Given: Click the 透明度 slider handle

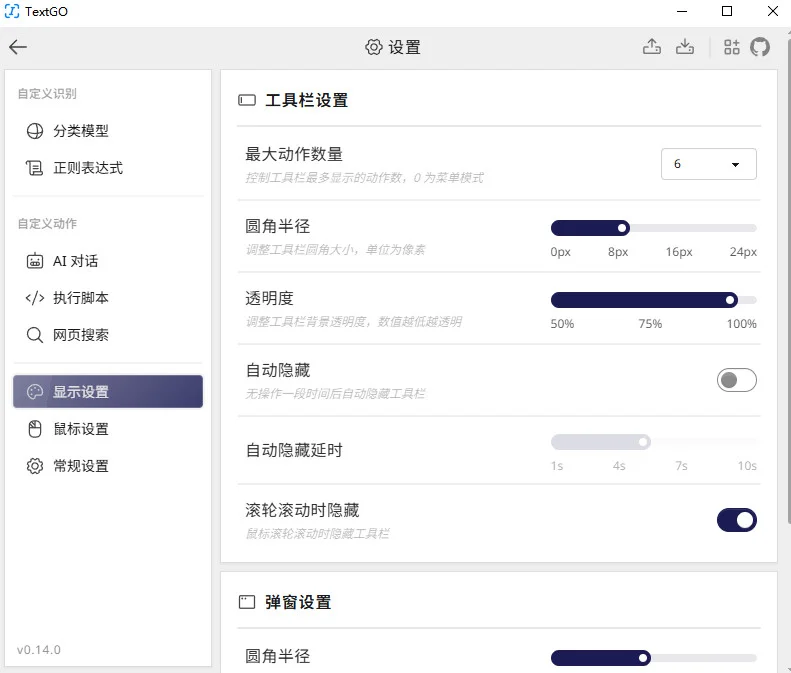Looking at the screenshot, I should click(x=730, y=300).
